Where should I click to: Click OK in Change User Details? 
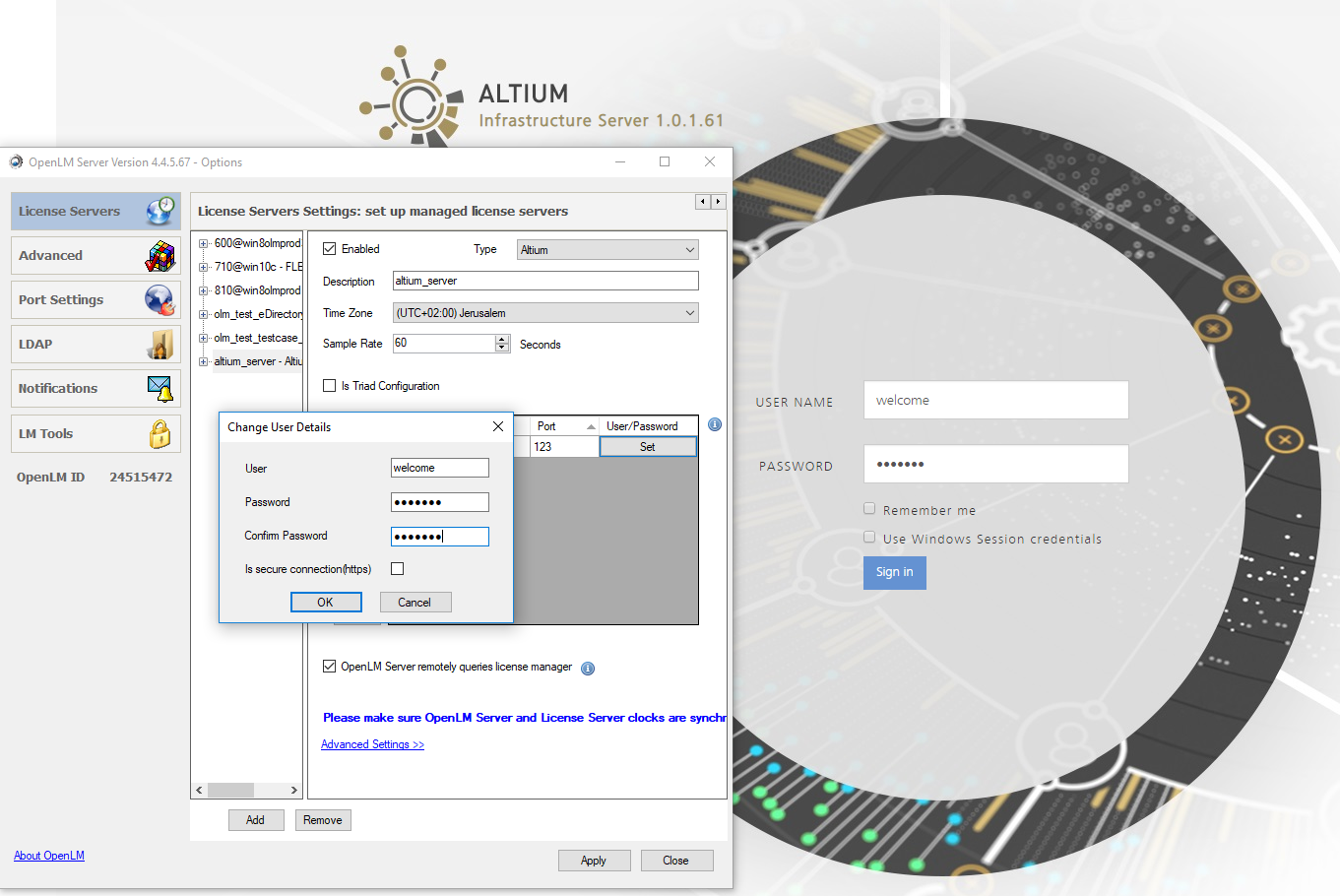click(x=326, y=603)
